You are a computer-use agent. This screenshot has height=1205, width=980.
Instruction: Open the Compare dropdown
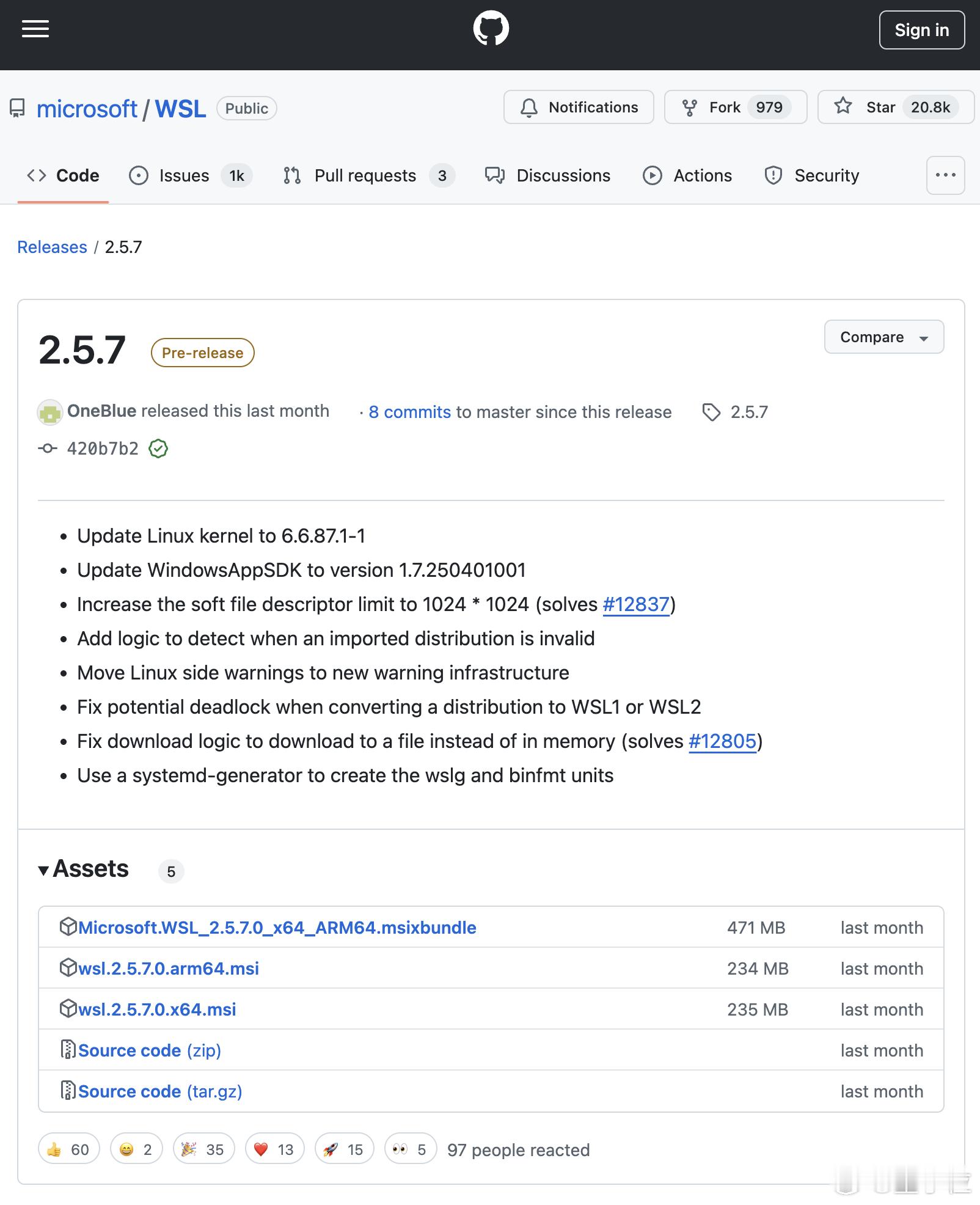tap(883, 337)
